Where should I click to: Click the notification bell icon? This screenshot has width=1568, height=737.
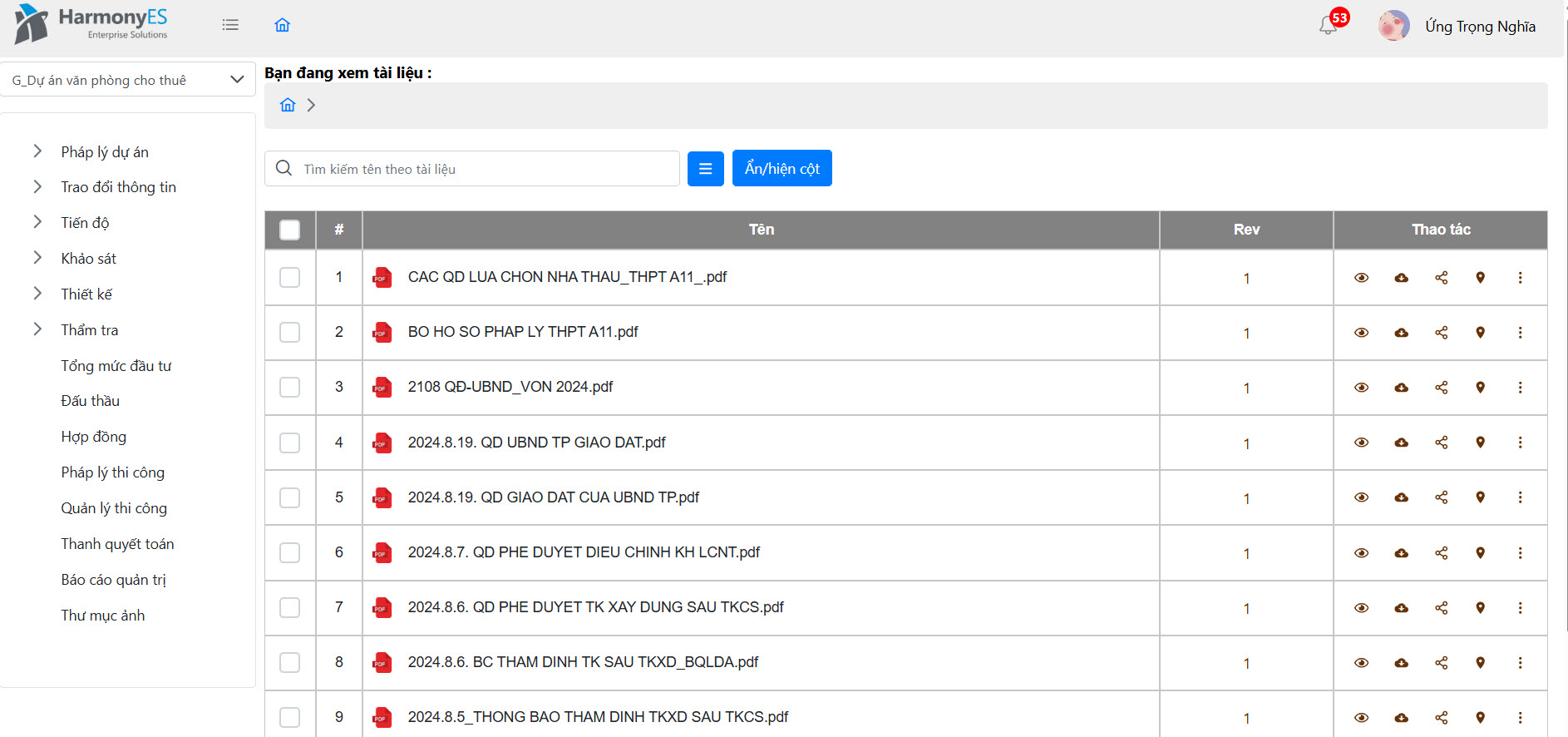[1328, 26]
